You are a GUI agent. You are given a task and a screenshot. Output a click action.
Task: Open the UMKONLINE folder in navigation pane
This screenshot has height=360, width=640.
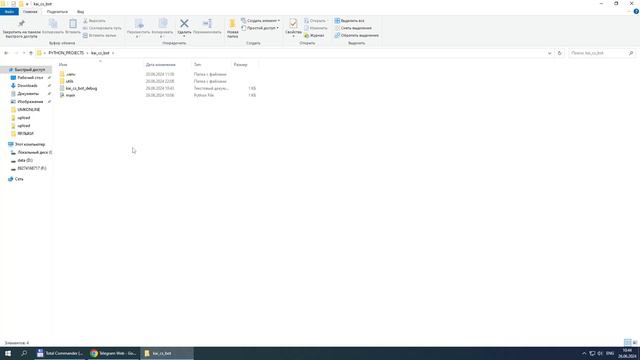pyautogui.click(x=29, y=110)
